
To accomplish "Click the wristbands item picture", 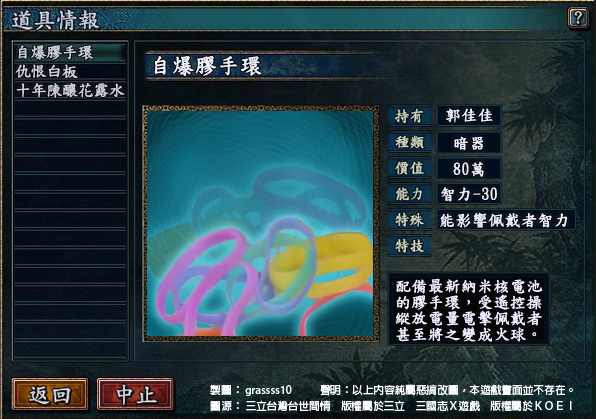I will [x=261, y=224].
